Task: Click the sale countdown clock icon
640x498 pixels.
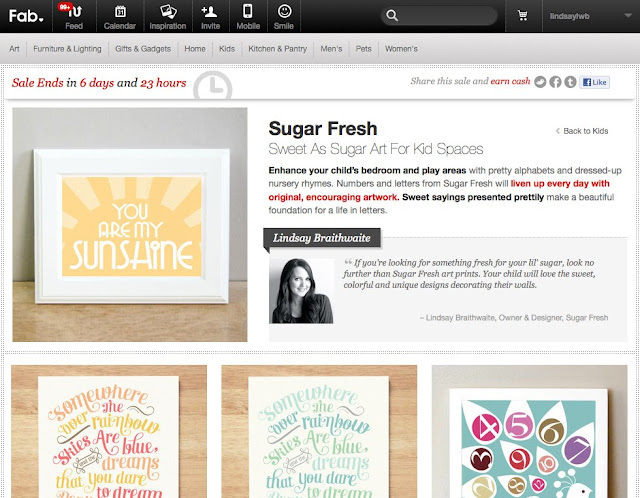Action: [213, 86]
